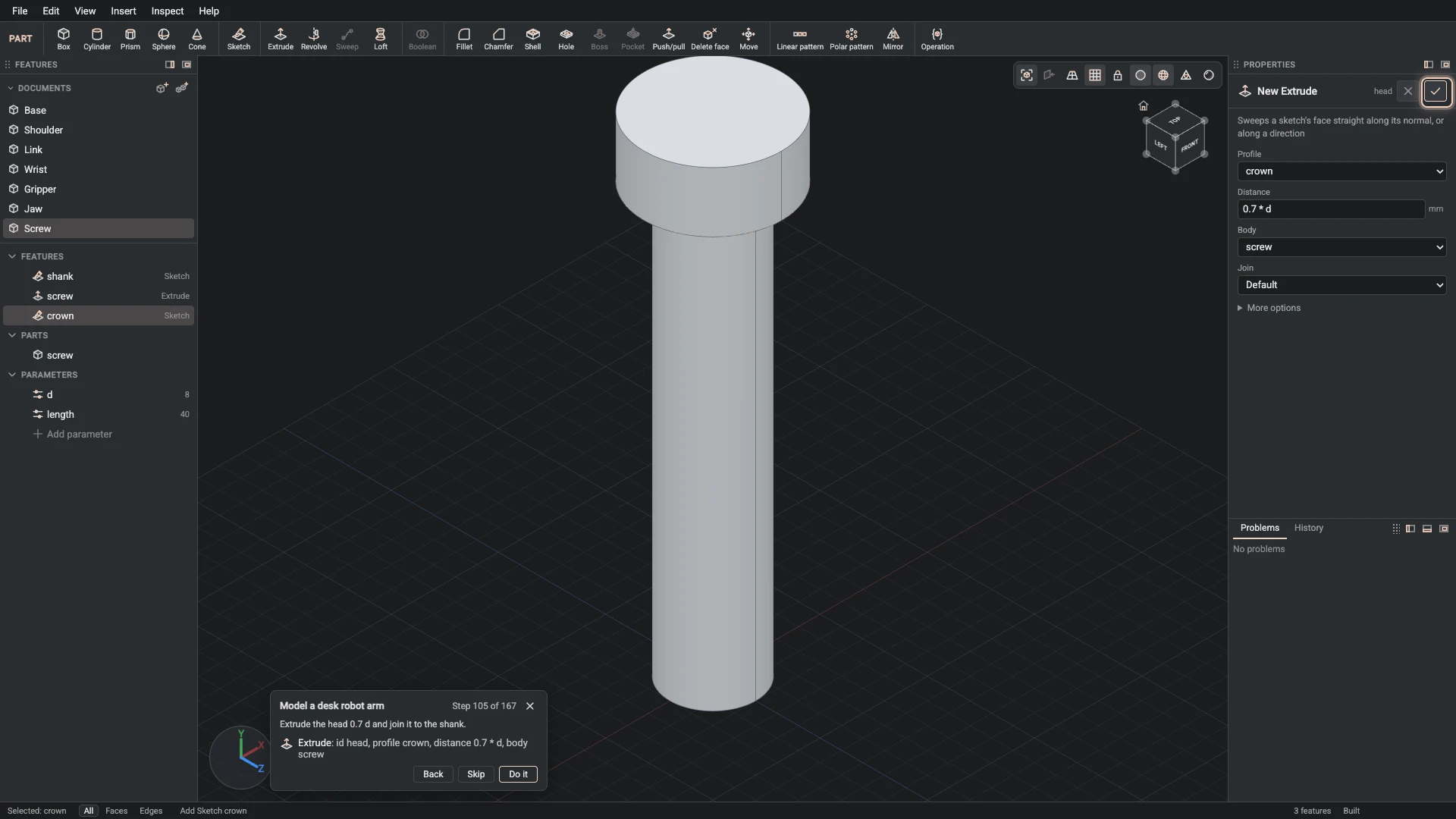Activate the Revolve tool
This screenshot has height=819, width=1456.
click(x=314, y=39)
